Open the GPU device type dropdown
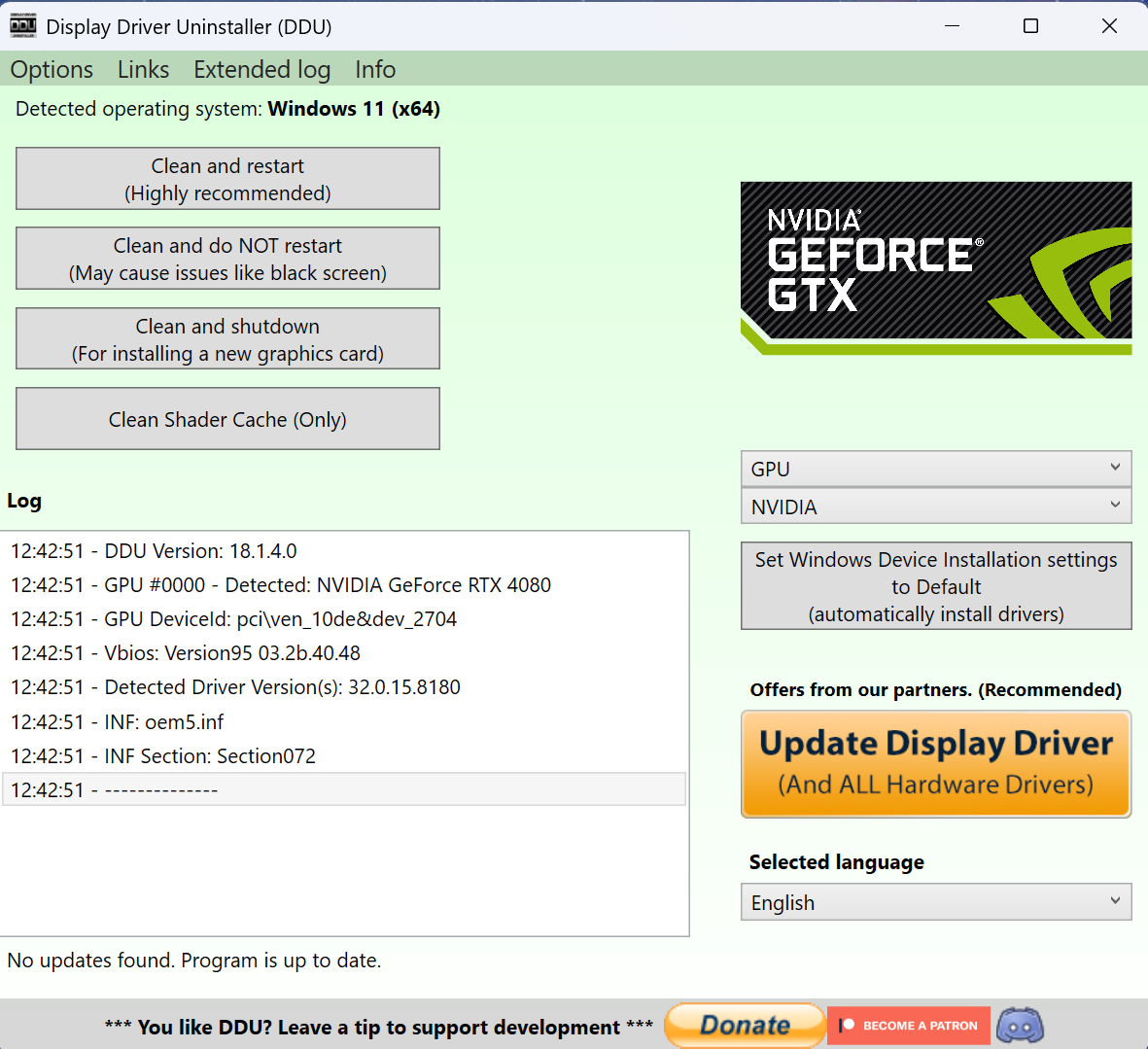 (935, 469)
